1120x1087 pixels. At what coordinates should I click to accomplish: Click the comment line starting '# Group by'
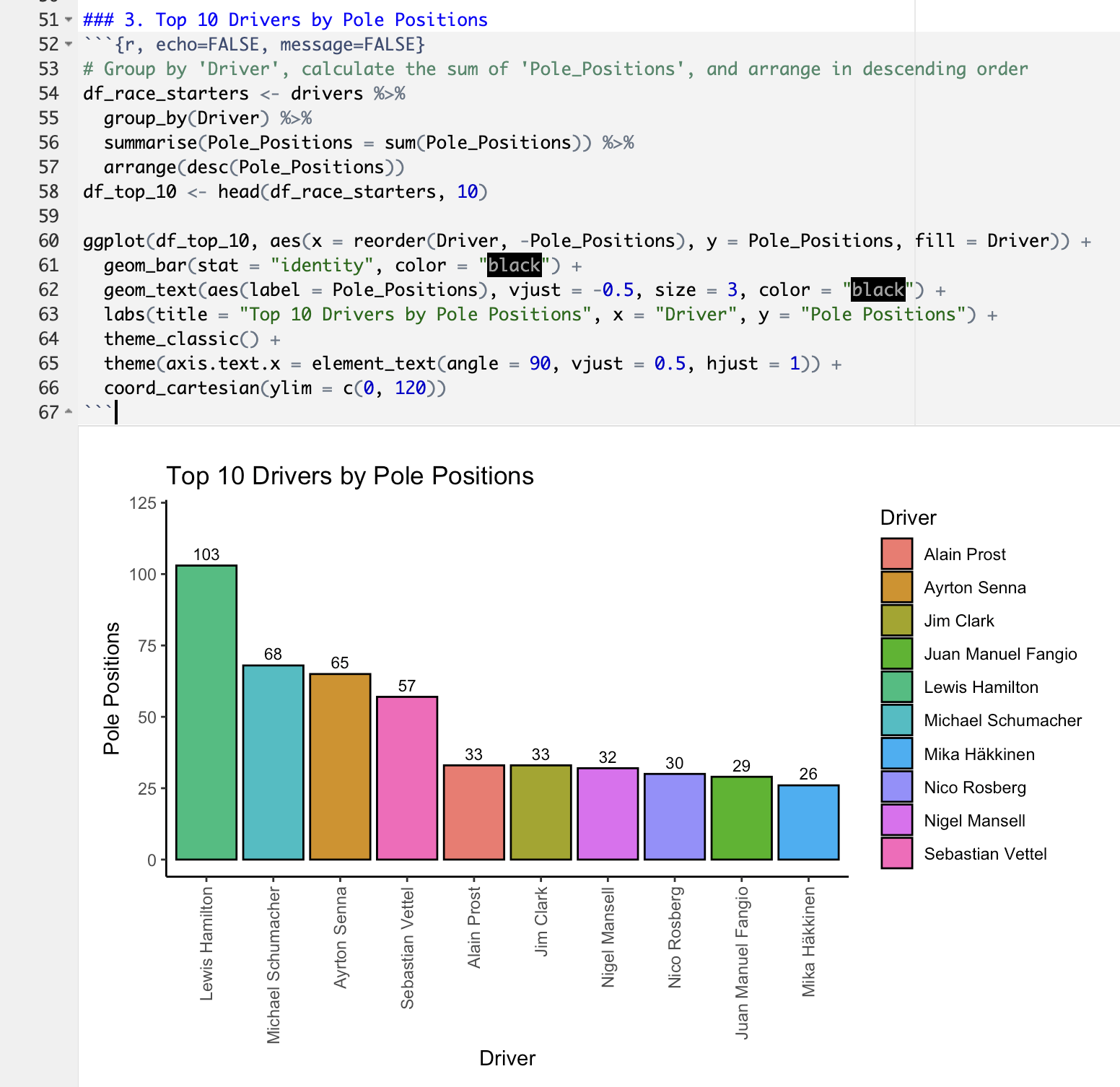pos(556,69)
